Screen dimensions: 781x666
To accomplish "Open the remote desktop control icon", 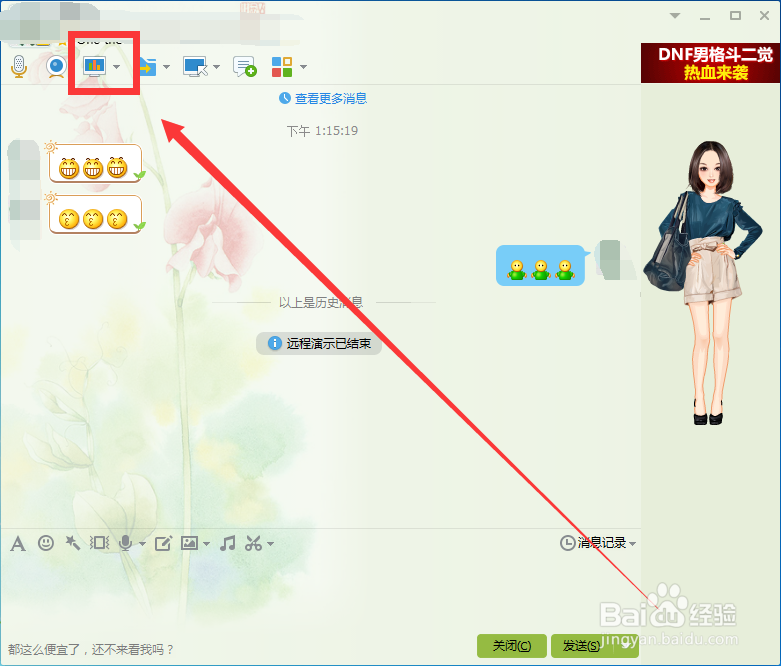I will point(195,66).
